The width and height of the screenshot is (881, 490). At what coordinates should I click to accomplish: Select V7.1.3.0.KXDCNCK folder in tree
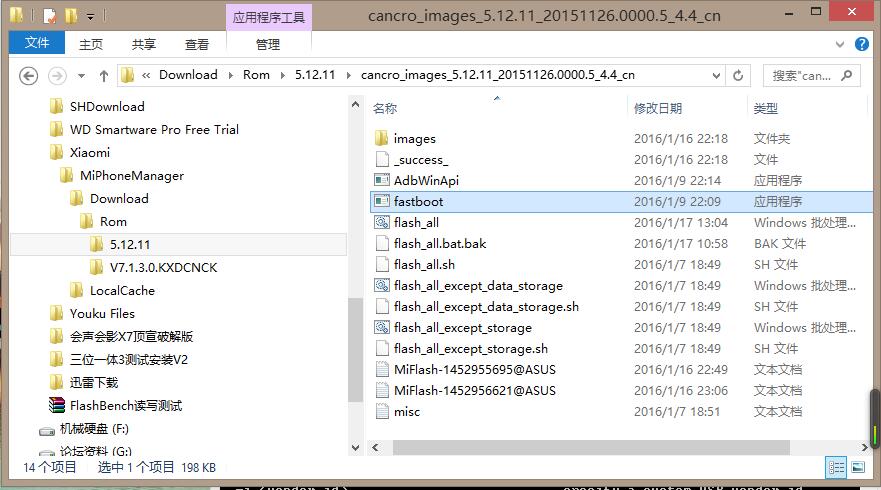tap(163, 267)
